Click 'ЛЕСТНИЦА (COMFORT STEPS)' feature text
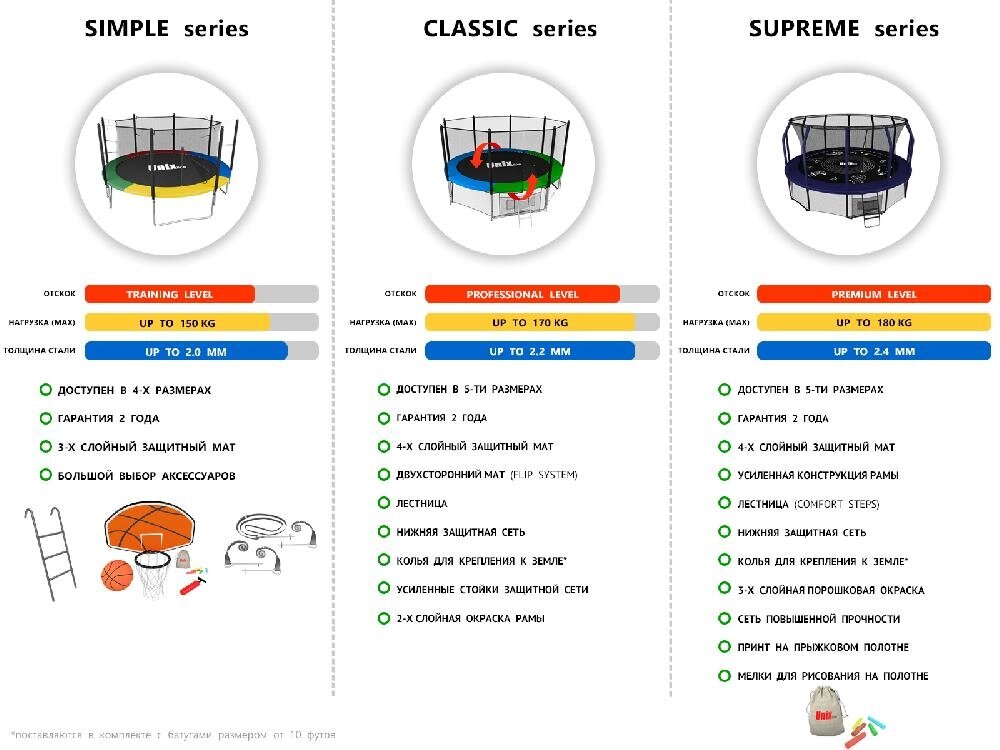 [x=808, y=504]
